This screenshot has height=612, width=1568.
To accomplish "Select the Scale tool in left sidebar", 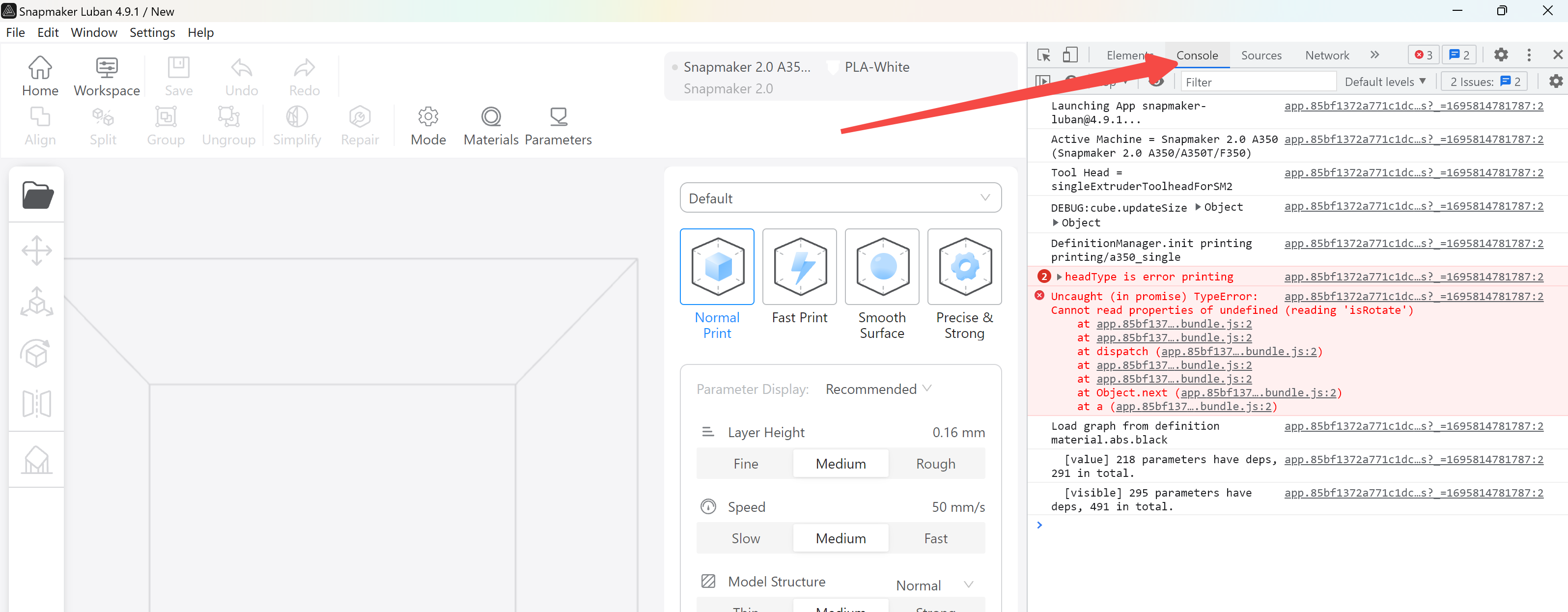I will coord(36,302).
